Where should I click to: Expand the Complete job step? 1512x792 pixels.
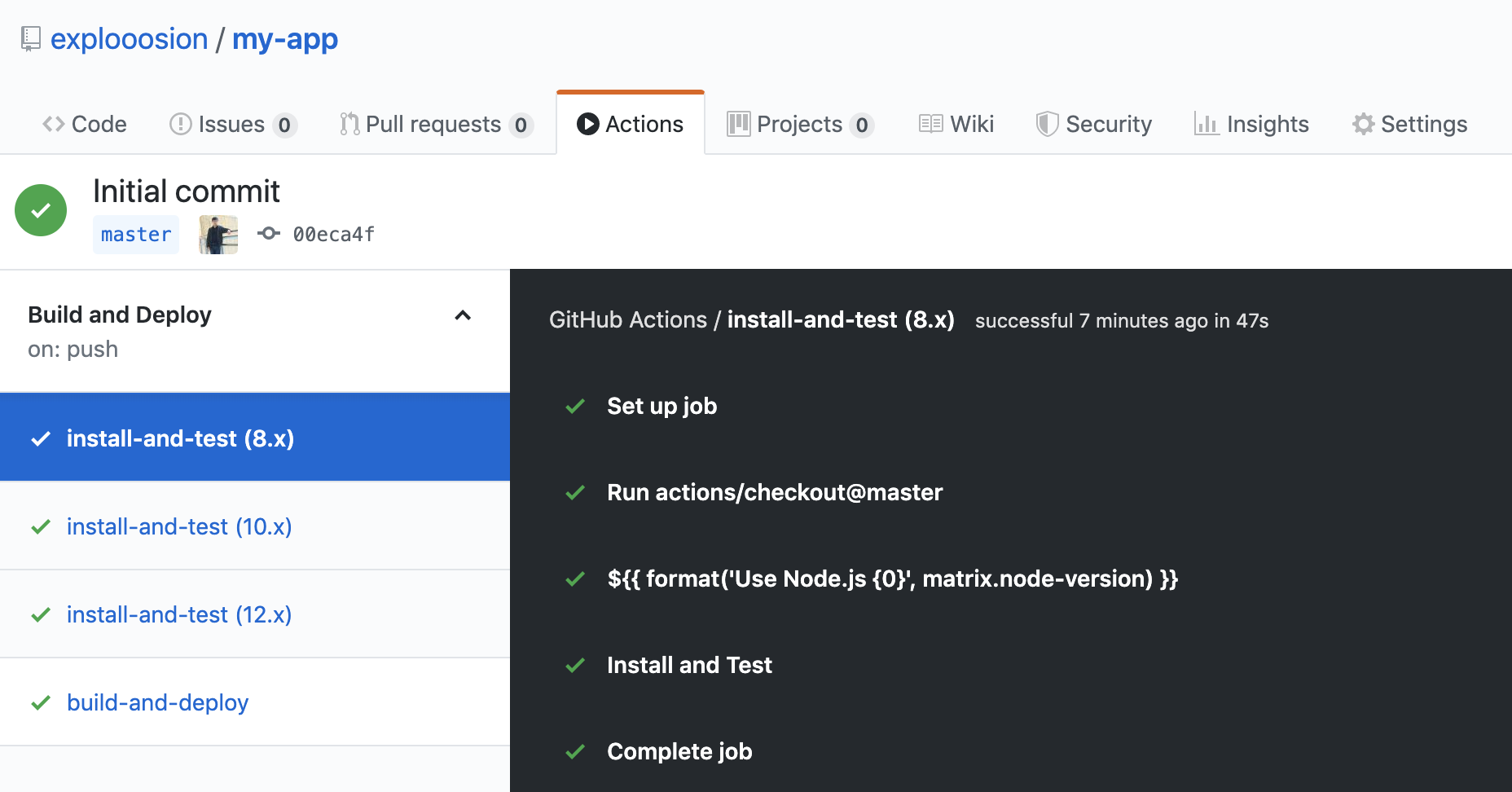point(679,751)
